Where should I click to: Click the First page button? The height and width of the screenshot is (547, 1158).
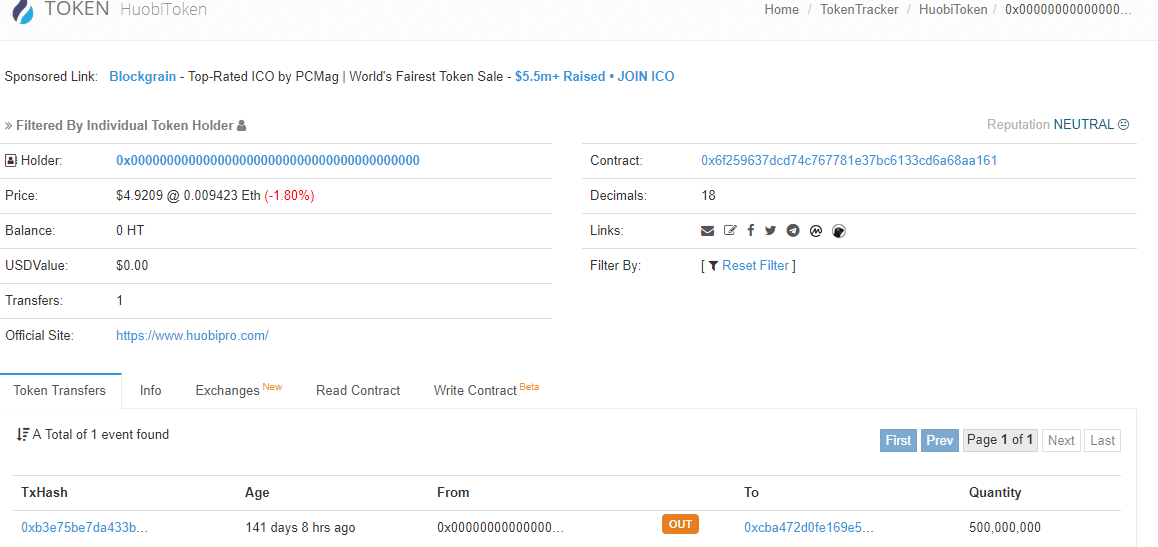pos(898,441)
